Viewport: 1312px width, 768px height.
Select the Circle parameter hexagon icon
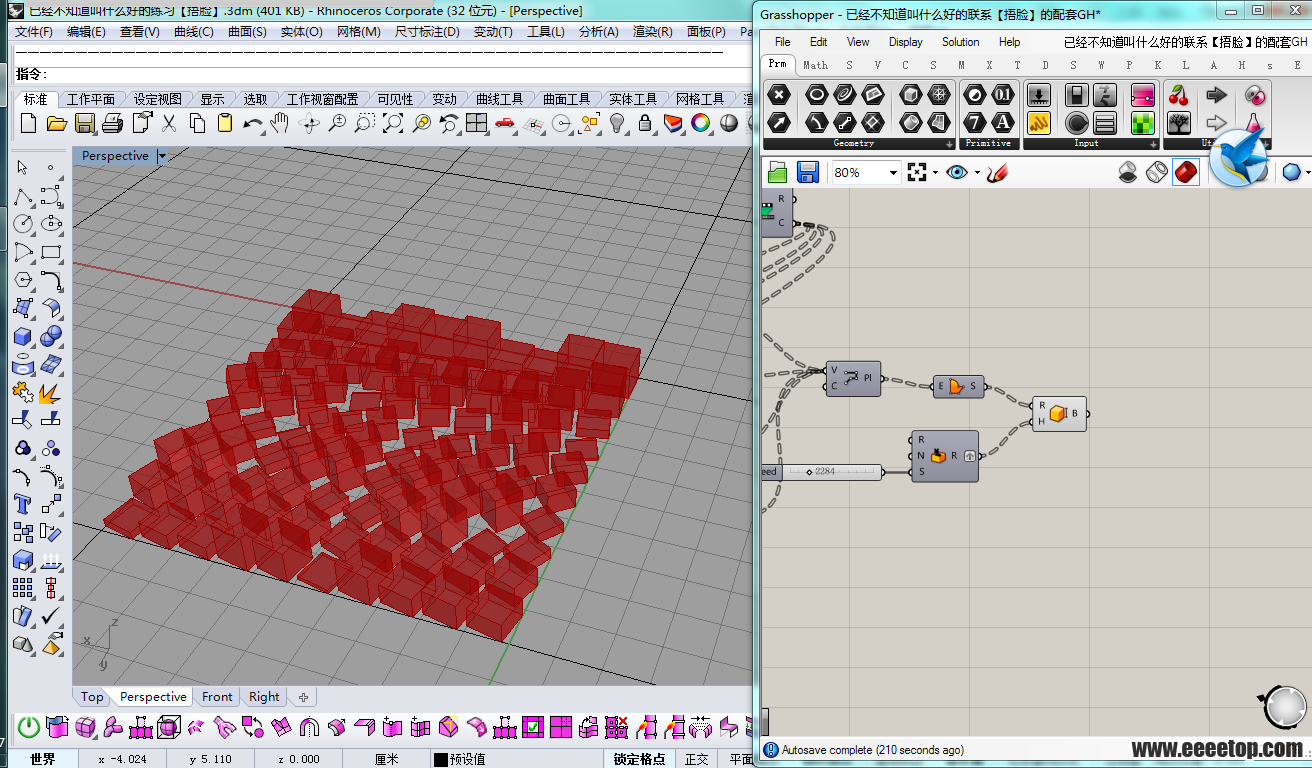817,95
